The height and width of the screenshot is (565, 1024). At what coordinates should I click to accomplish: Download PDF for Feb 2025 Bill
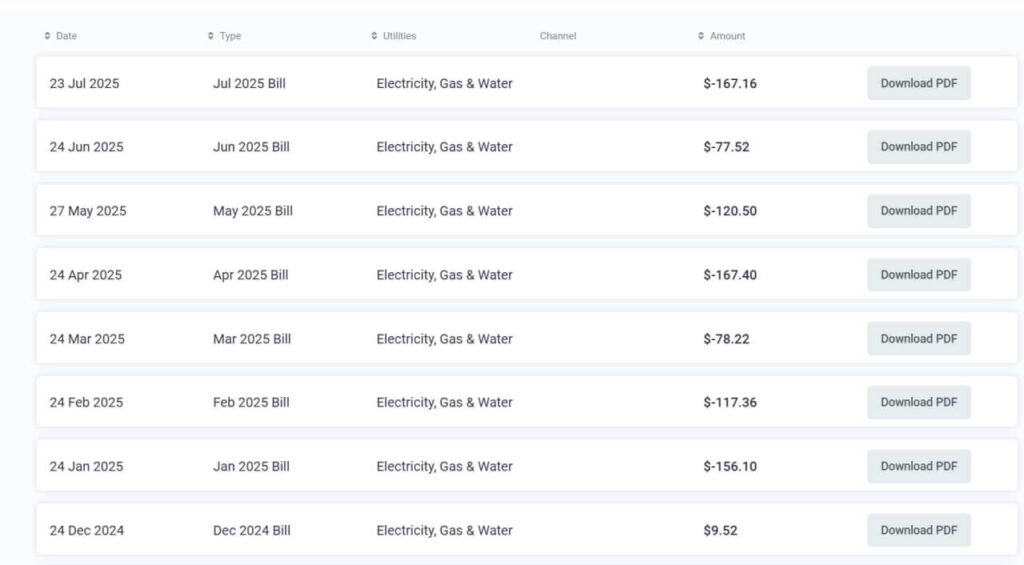tap(919, 402)
